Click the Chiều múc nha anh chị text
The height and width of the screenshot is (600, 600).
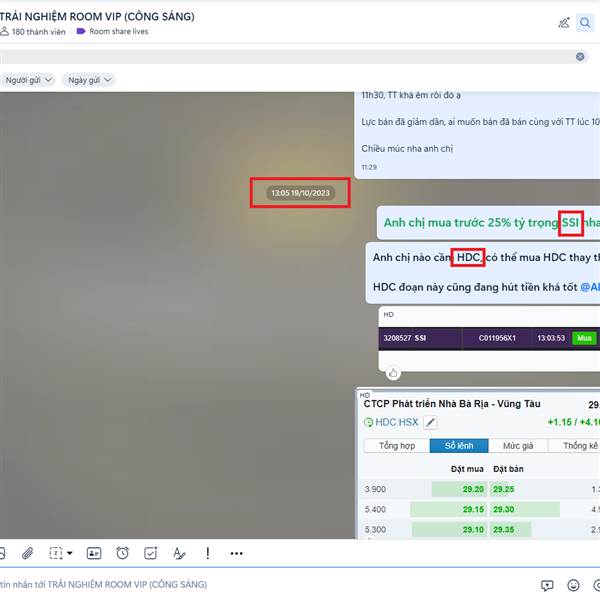coord(407,148)
